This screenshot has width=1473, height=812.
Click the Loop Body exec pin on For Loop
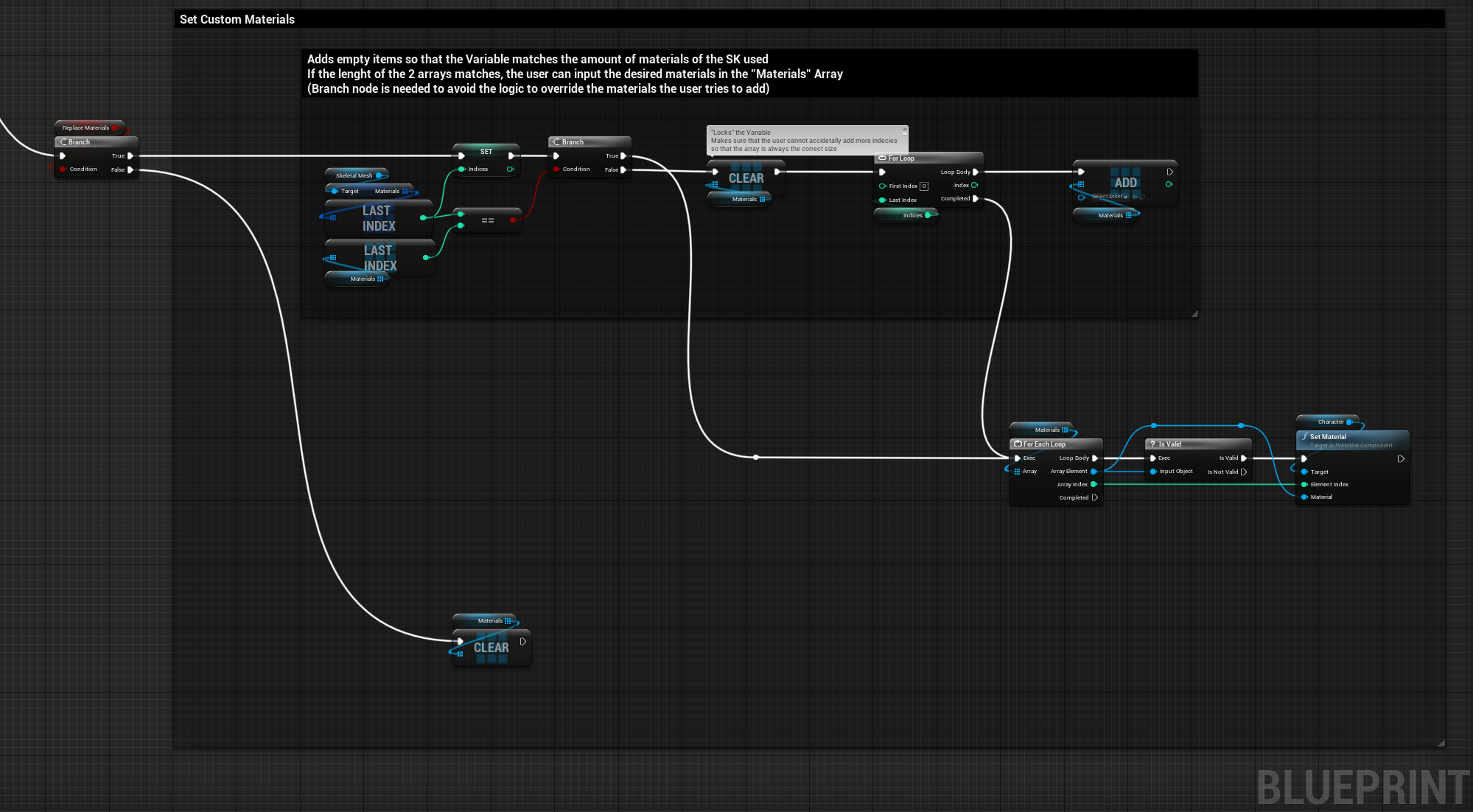(x=976, y=172)
